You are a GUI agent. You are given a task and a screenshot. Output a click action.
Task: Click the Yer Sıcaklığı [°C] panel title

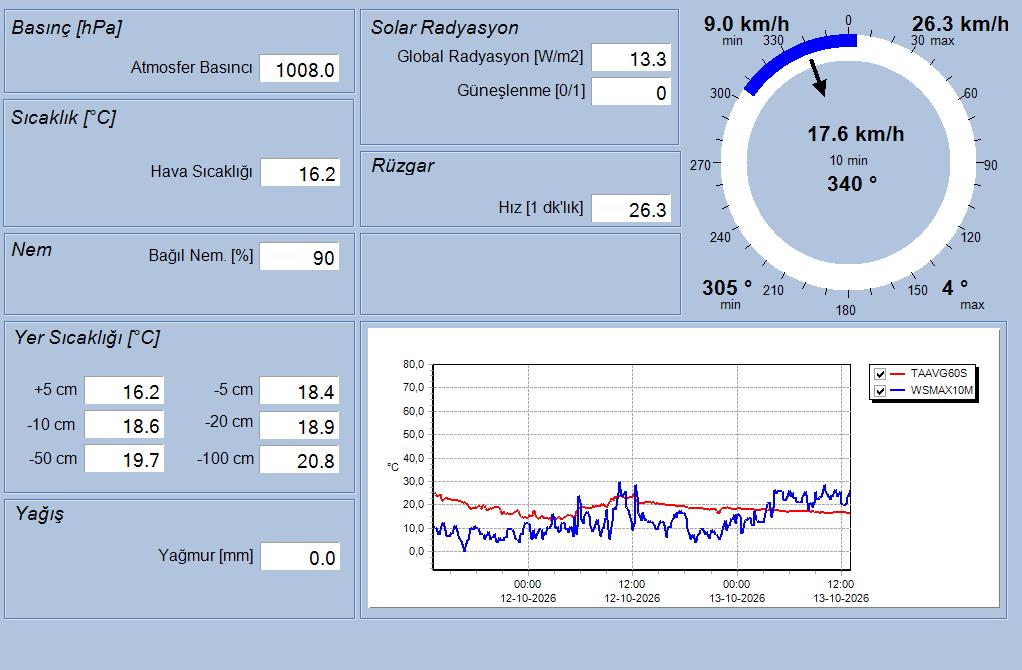[x=87, y=338]
